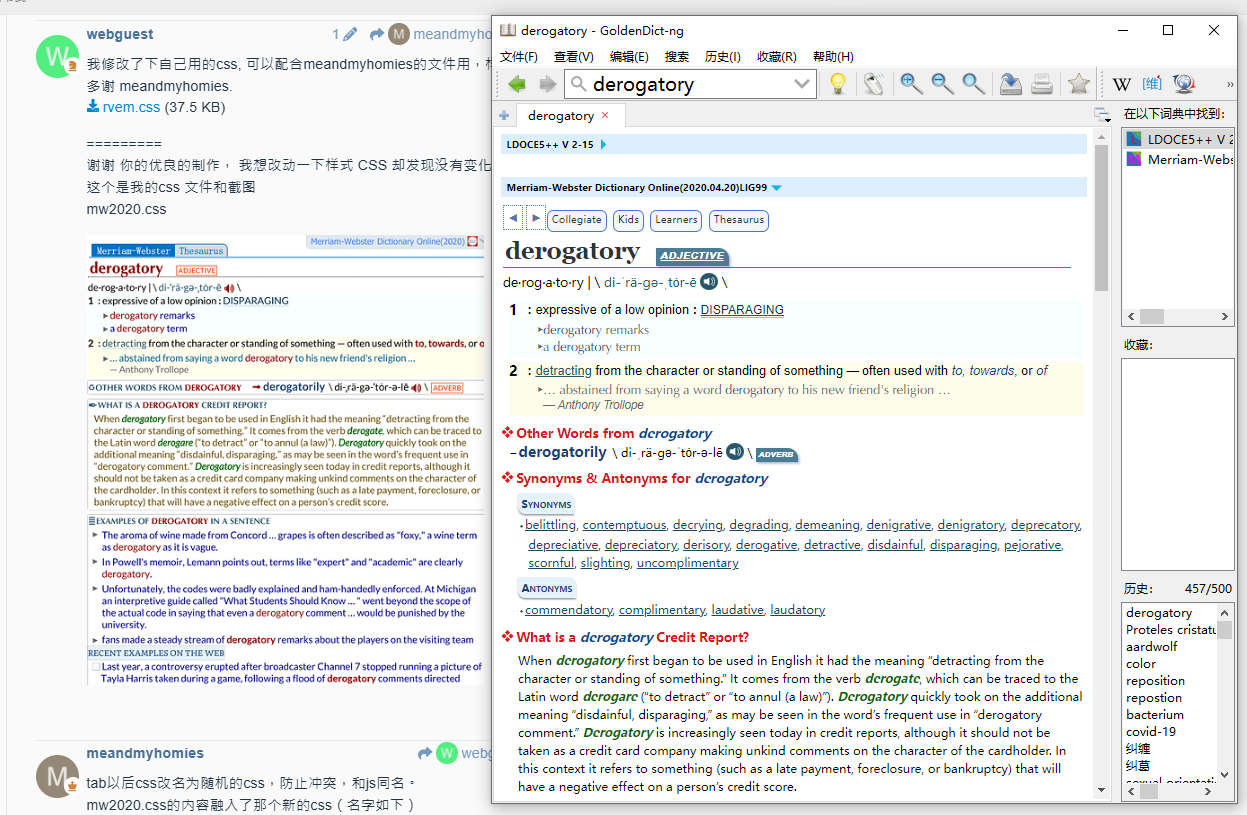The height and width of the screenshot is (815, 1247).
Task: Open the 帮助(H) menu
Action: [833, 57]
